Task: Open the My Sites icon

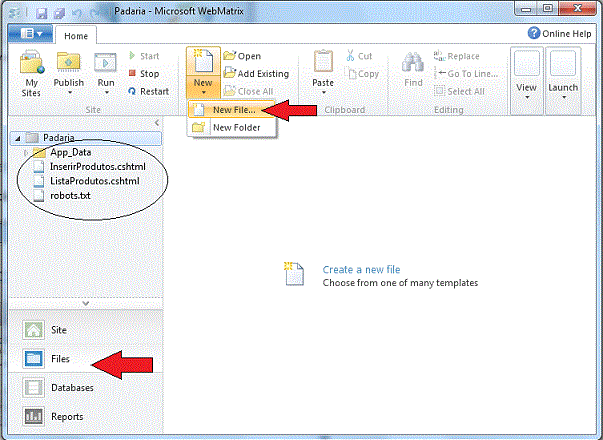Action: (x=32, y=63)
